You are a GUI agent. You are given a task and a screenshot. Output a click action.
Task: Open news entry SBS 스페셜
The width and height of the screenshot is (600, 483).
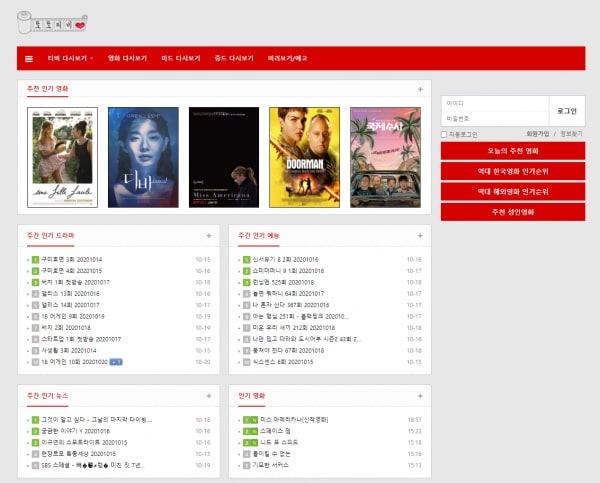tap(93, 465)
